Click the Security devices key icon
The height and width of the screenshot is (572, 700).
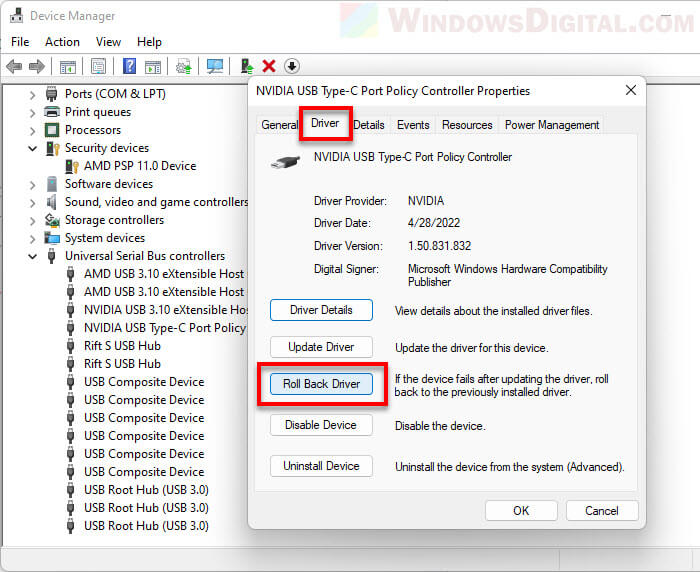(52, 148)
